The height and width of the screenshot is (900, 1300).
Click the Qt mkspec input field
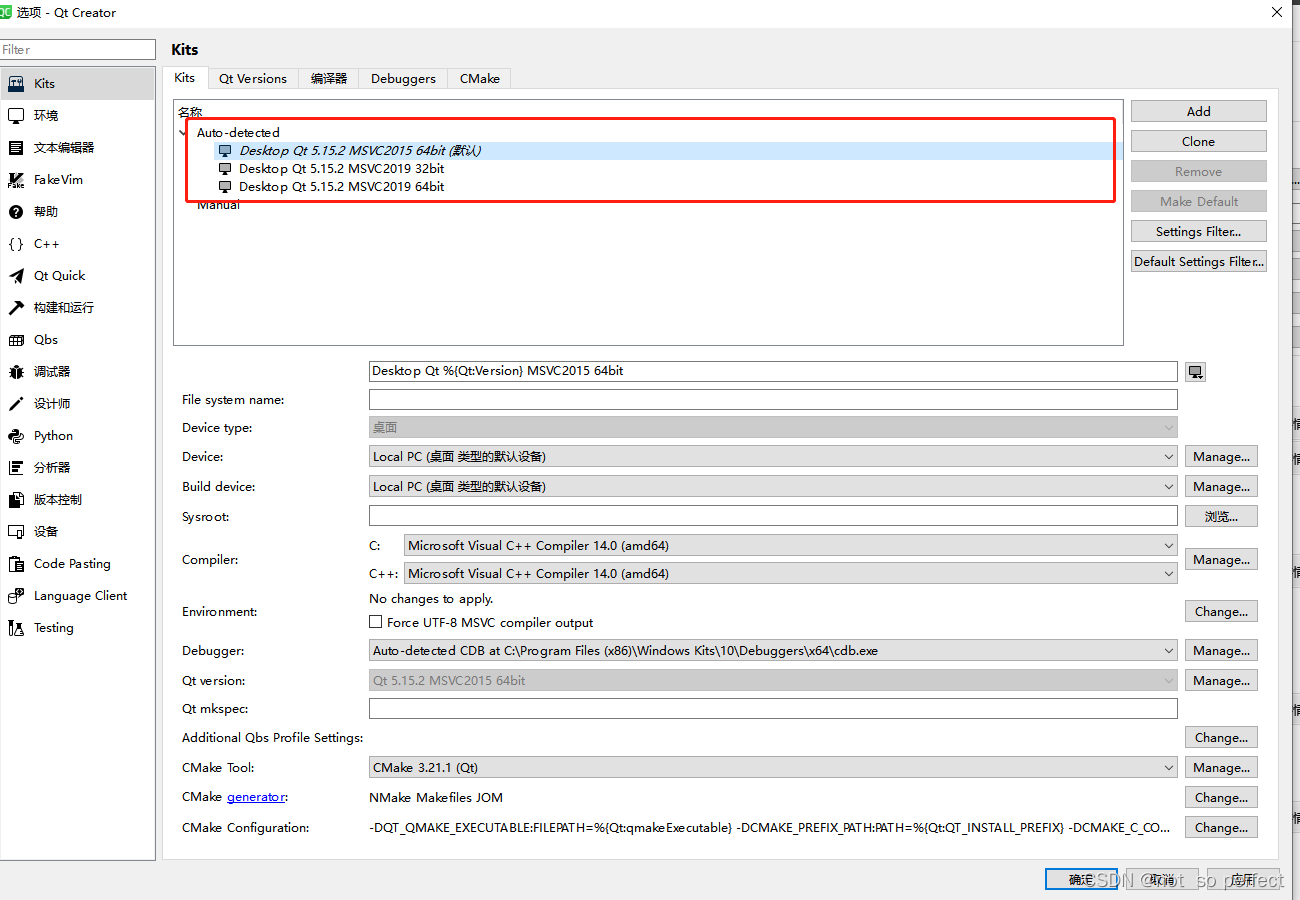click(x=773, y=708)
